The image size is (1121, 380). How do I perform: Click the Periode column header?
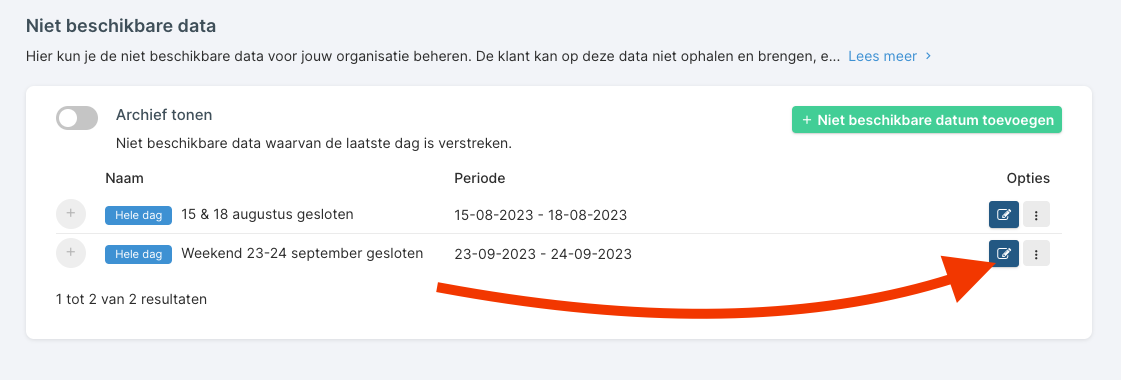click(480, 178)
